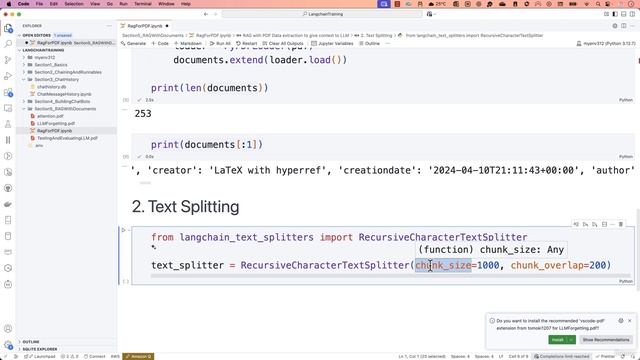Add a Code cell from toolbar
640x360 pixels.
pos(160,43)
